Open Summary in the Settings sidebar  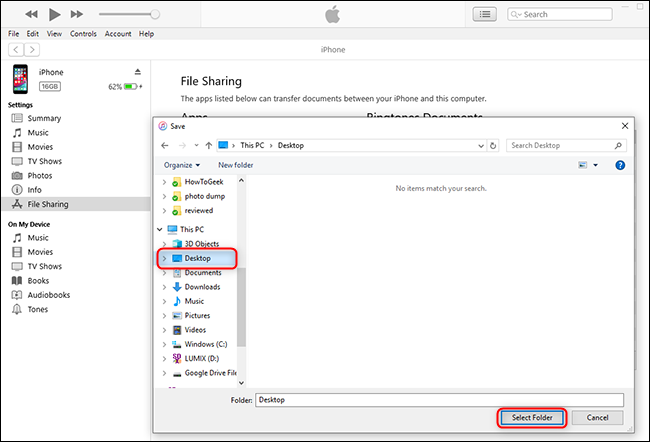pos(44,119)
